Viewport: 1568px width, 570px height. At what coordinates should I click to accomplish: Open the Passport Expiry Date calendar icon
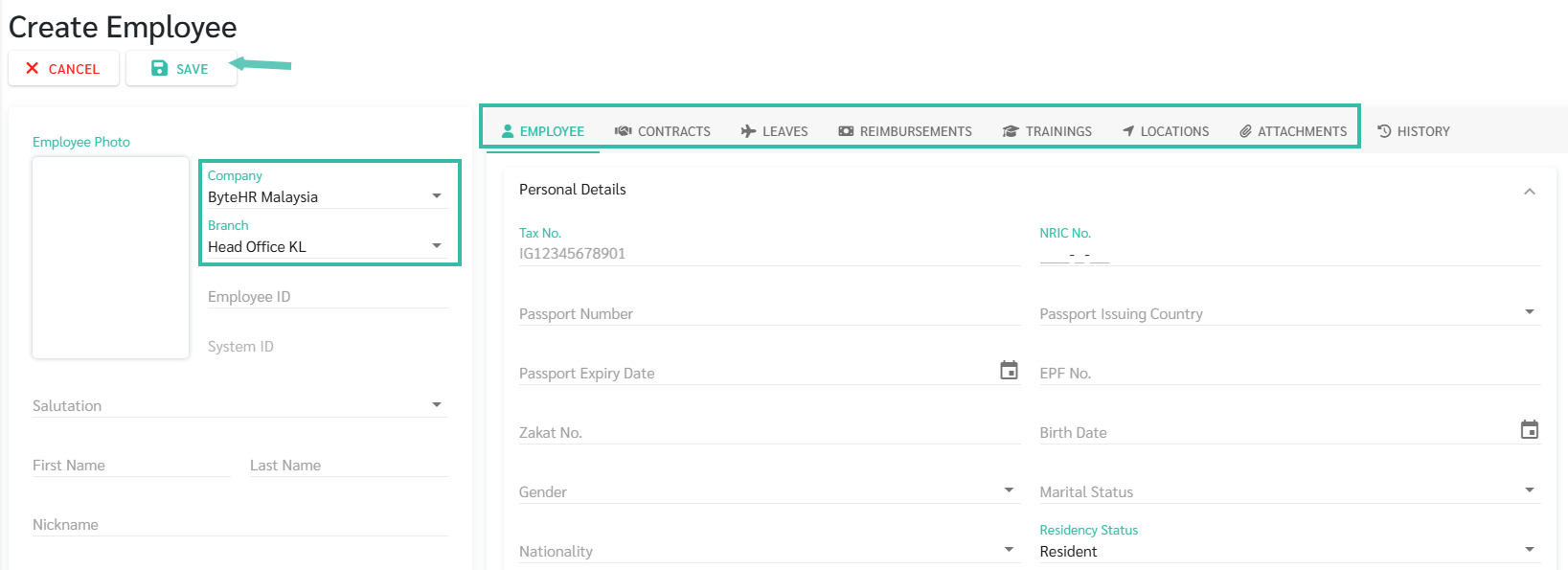pos(1009,371)
